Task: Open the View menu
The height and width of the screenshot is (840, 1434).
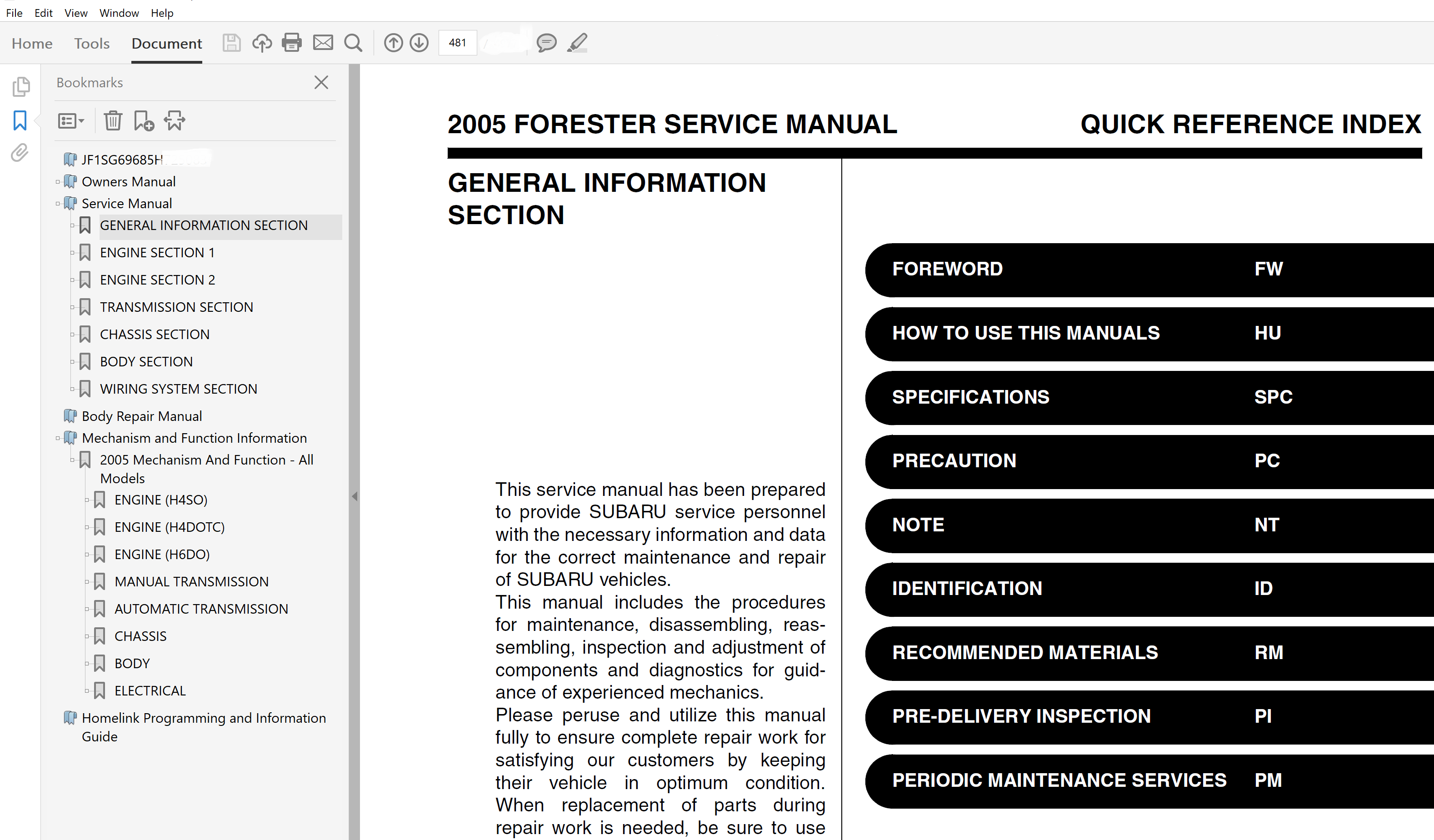Action: (75, 13)
